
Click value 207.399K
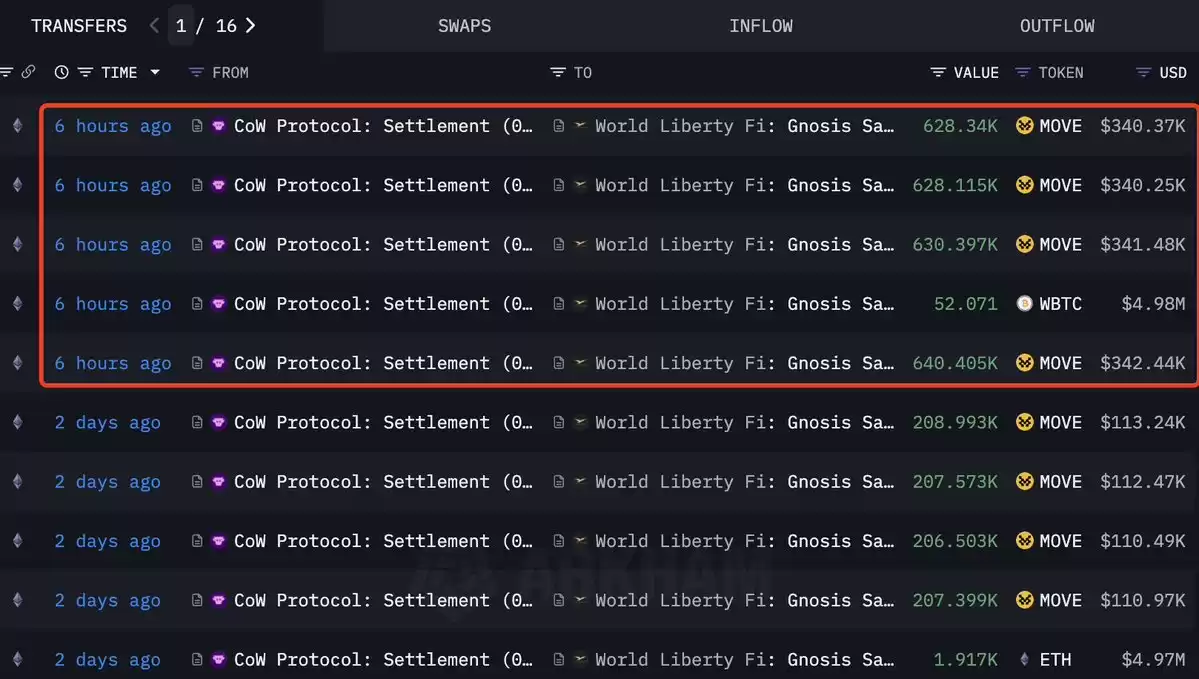pos(955,600)
